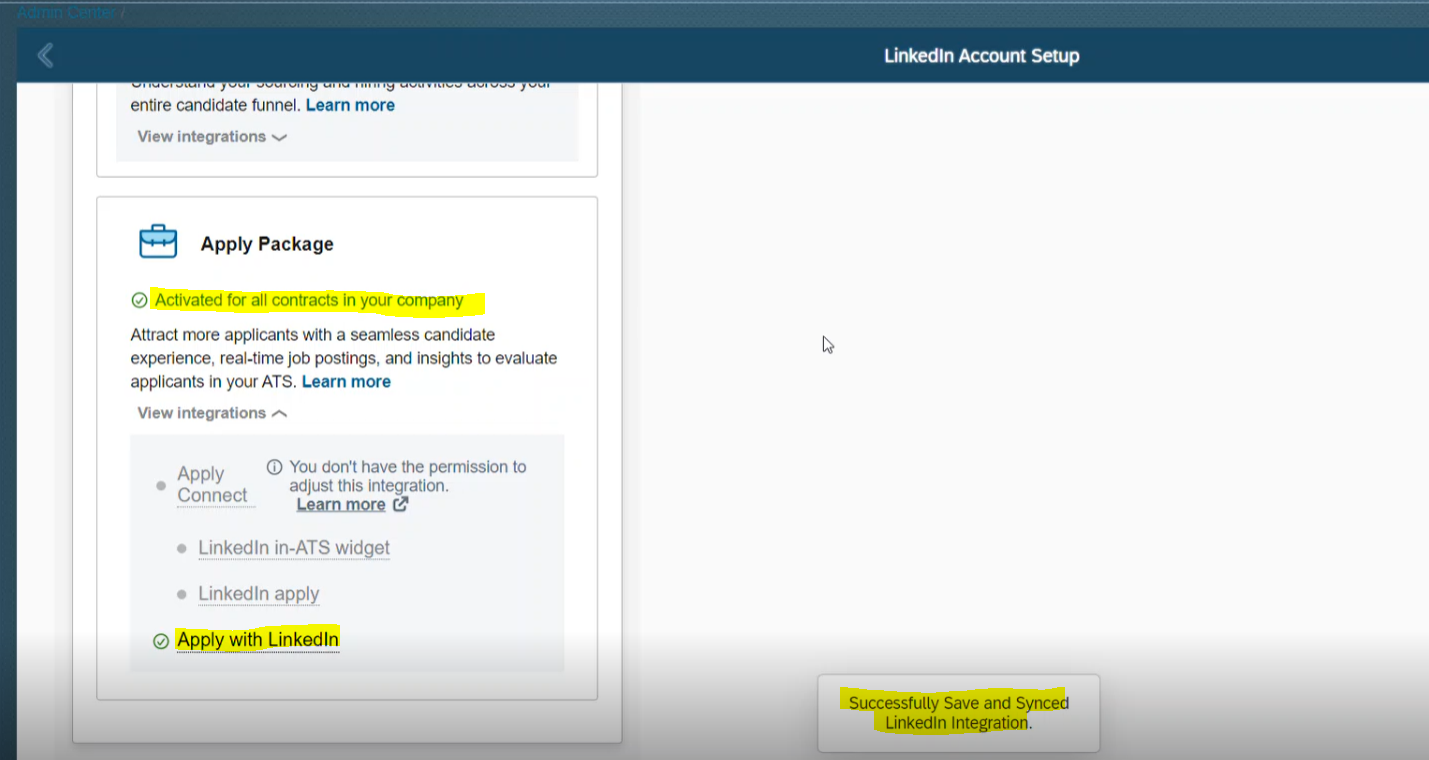Click the LinkedIn Account Setup title
Screen dimensions: 1429x760
coord(982,56)
